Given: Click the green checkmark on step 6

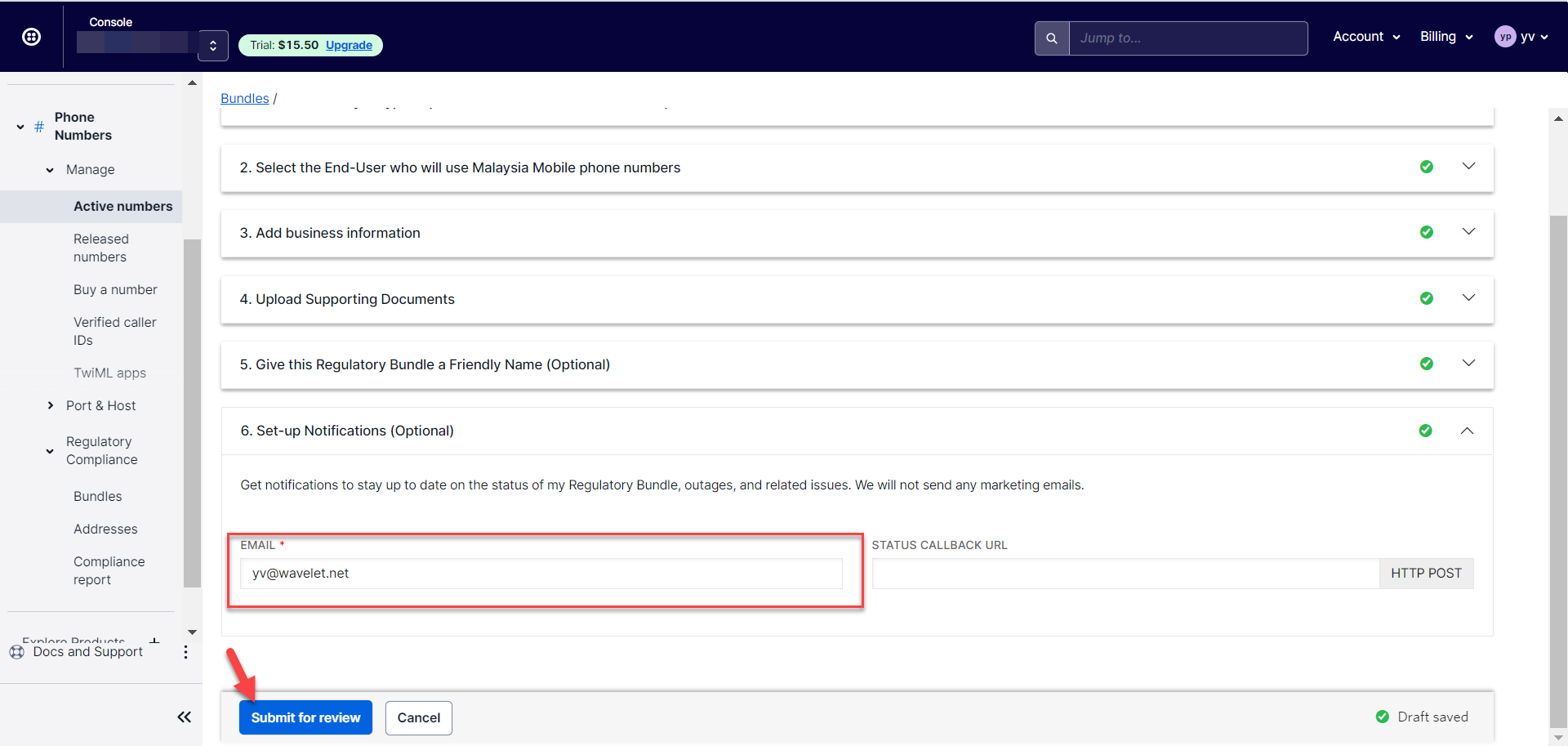Looking at the screenshot, I should click(x=1426, y=431).
